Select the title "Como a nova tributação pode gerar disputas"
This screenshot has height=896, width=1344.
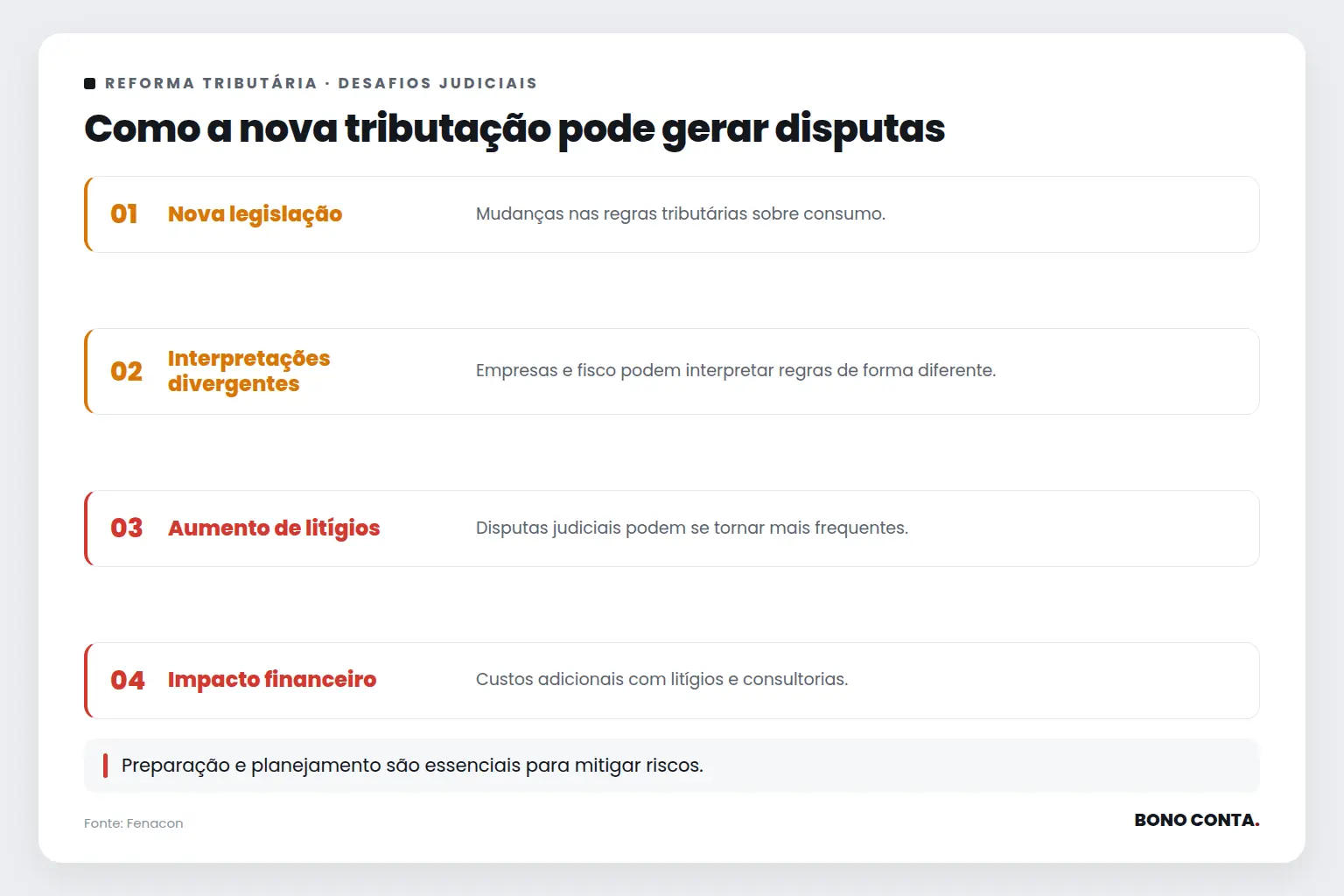pos(514,129)
